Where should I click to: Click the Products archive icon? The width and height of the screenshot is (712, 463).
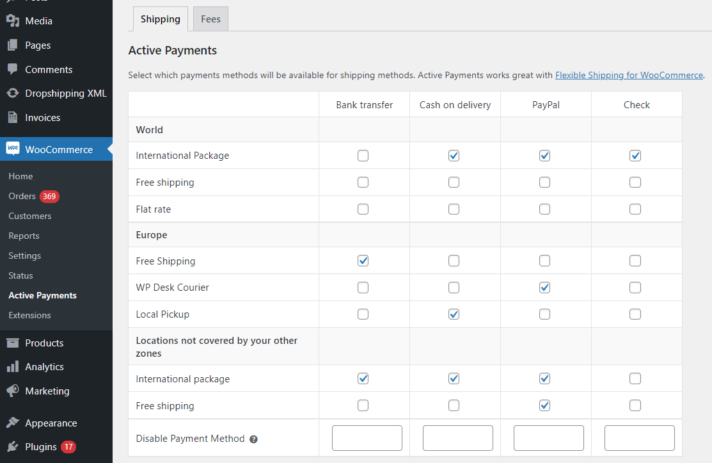[x=13, y=343]
